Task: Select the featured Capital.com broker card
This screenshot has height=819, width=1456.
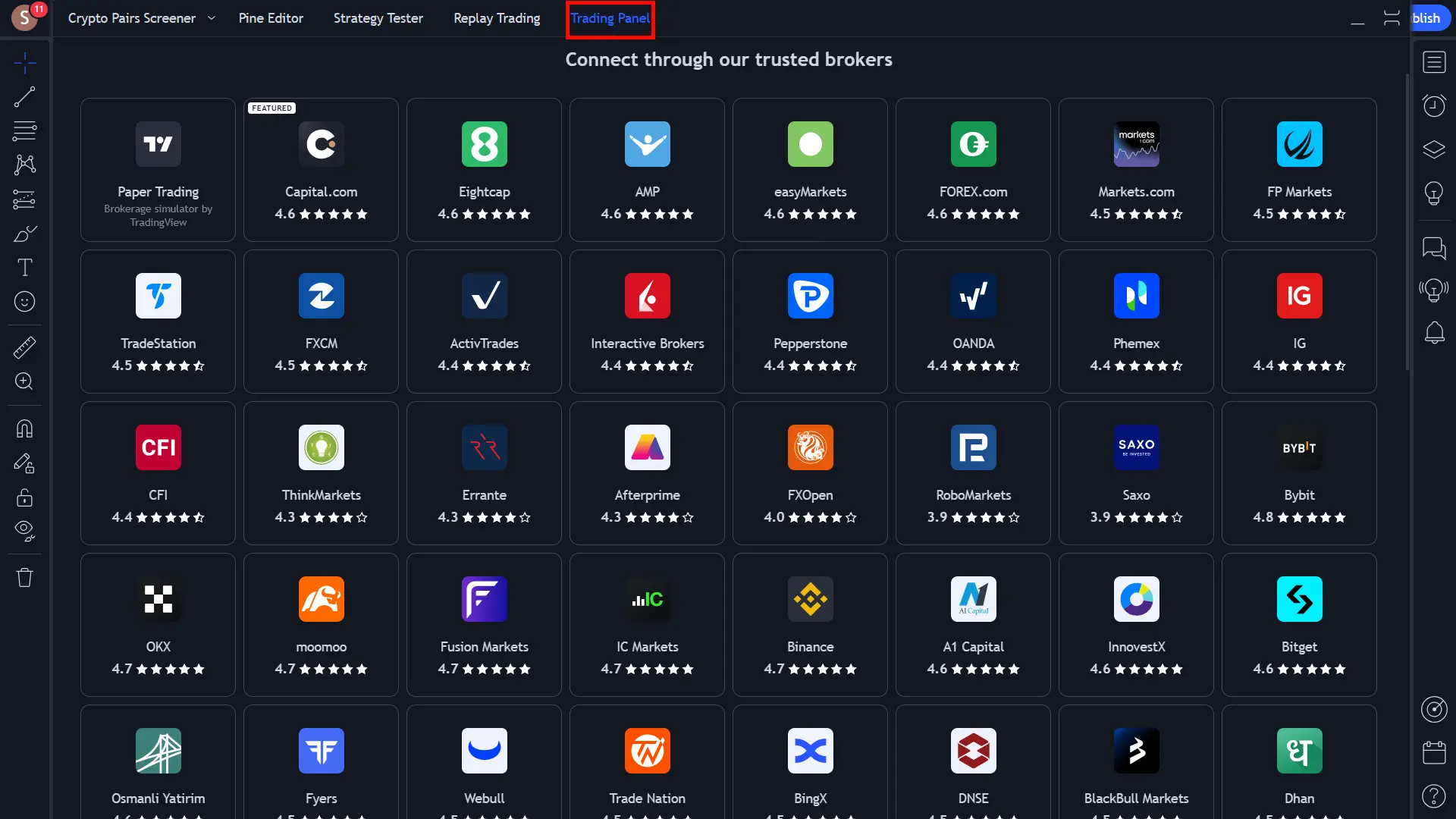Action: tap(321, 170)
